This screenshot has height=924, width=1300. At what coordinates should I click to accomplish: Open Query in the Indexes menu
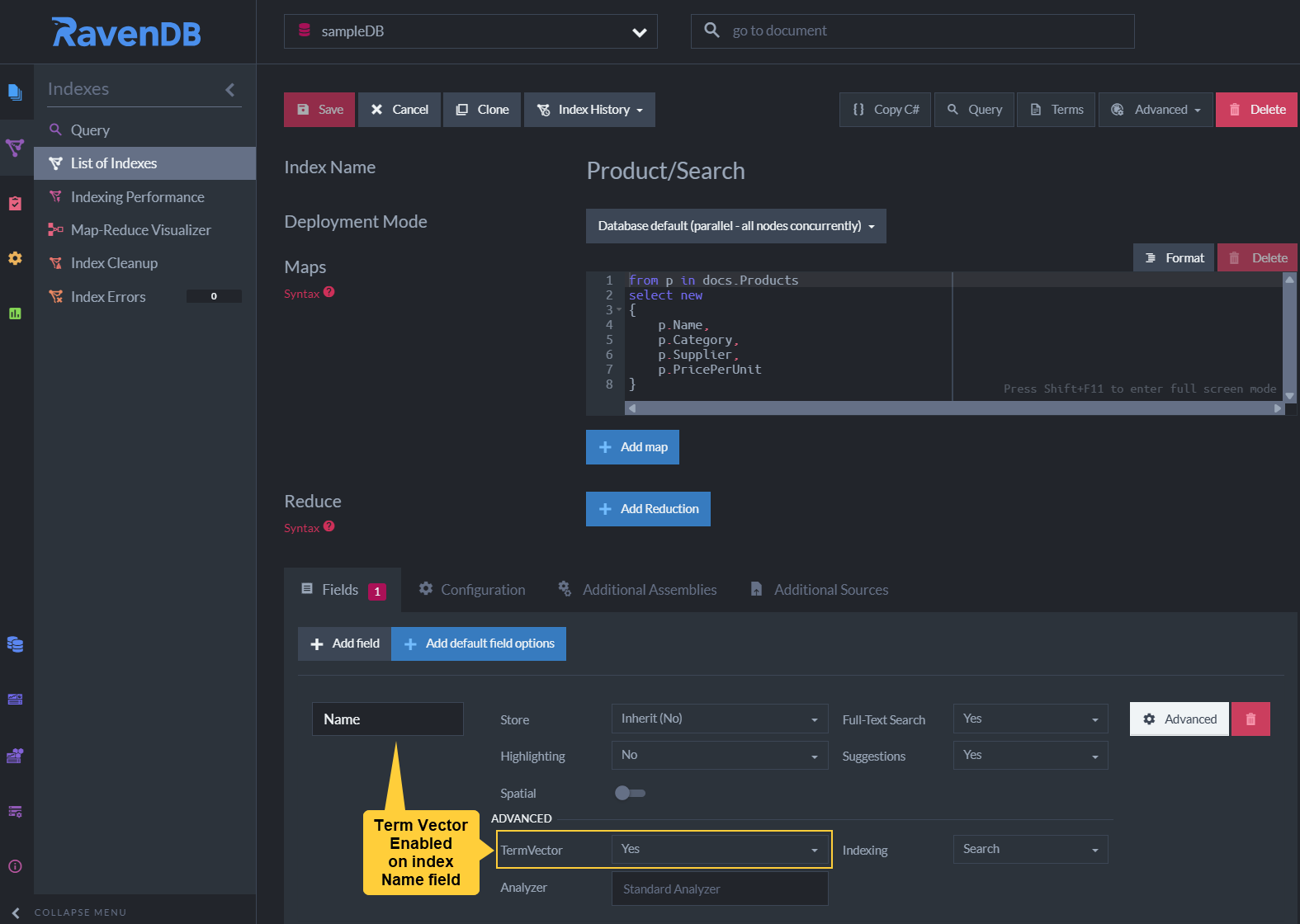click(x=144, y=130)
